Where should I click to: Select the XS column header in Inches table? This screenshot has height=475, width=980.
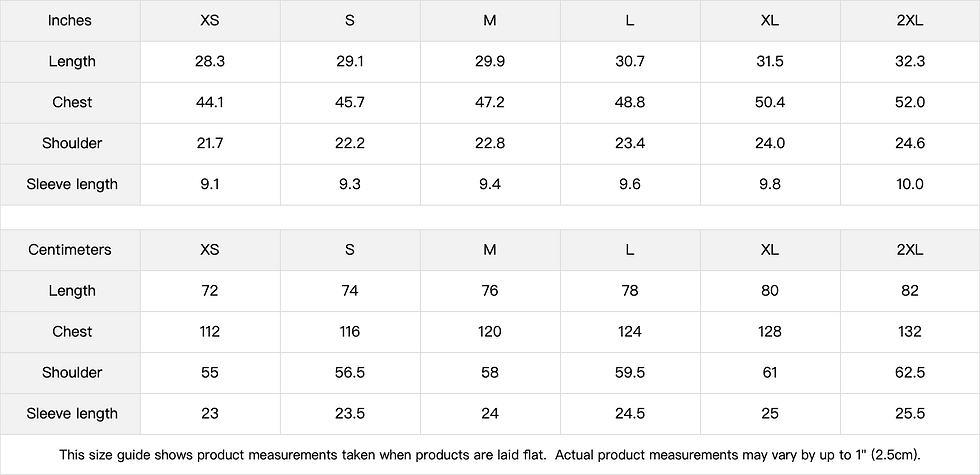point(210,20)
